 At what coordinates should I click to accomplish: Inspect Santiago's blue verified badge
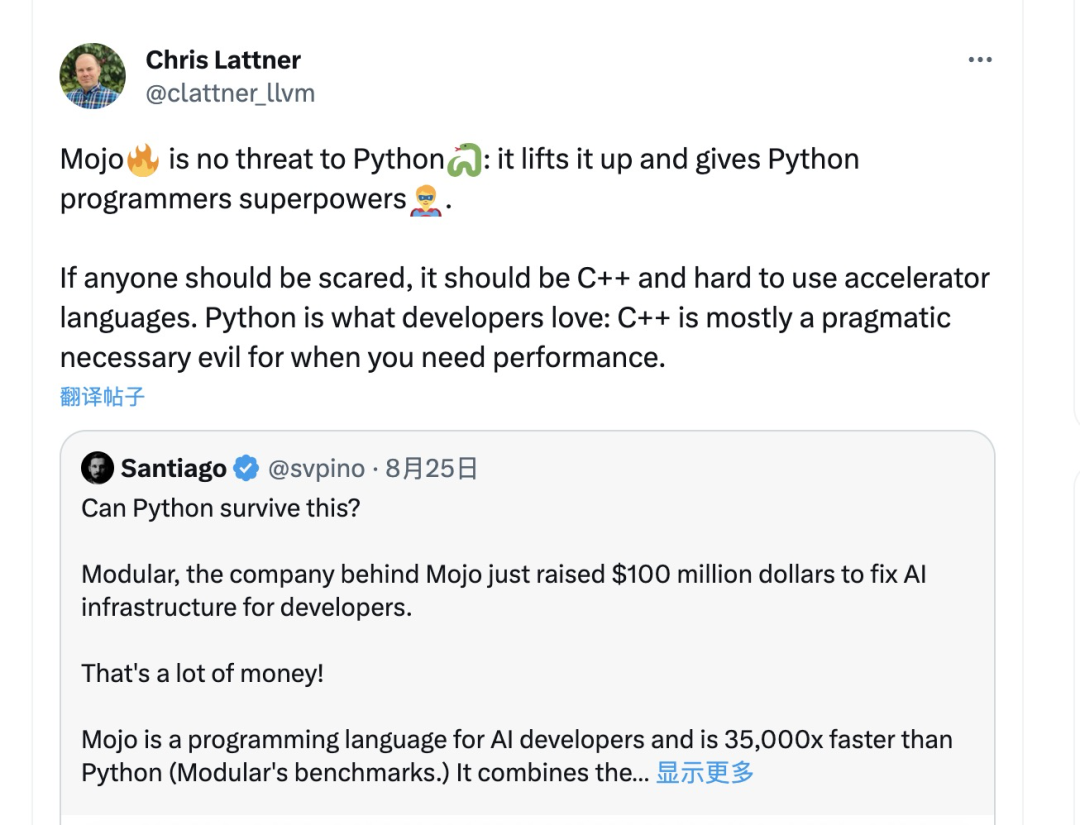(x=246, y=468)
